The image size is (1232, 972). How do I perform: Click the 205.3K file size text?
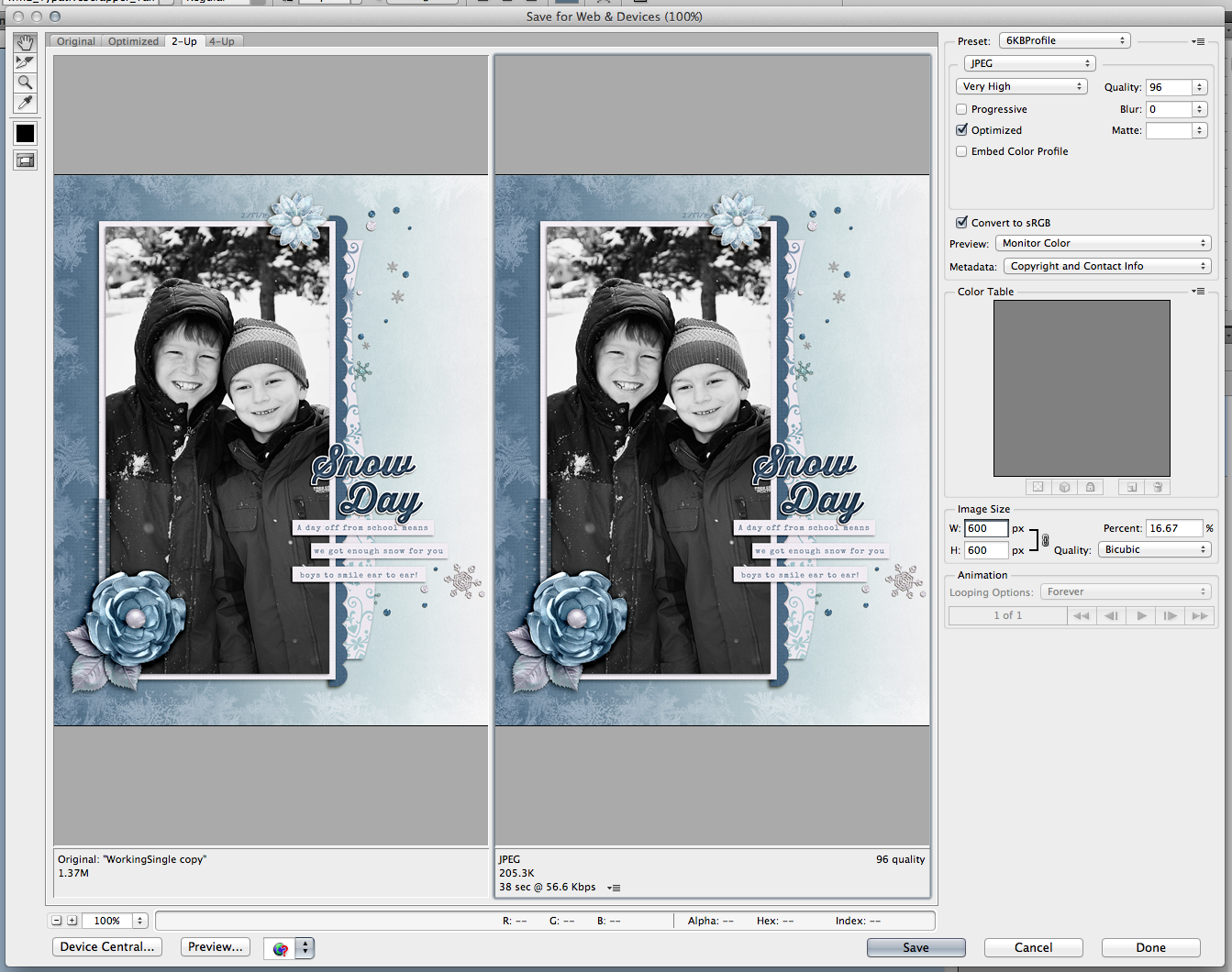(516, 873)
